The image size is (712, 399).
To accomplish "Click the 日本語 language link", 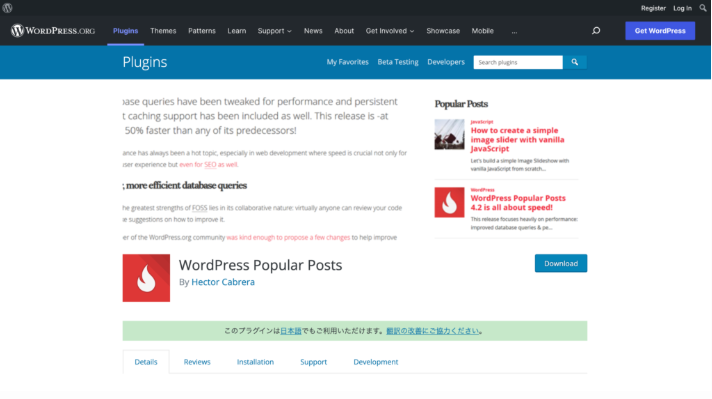I will [291, 331].
